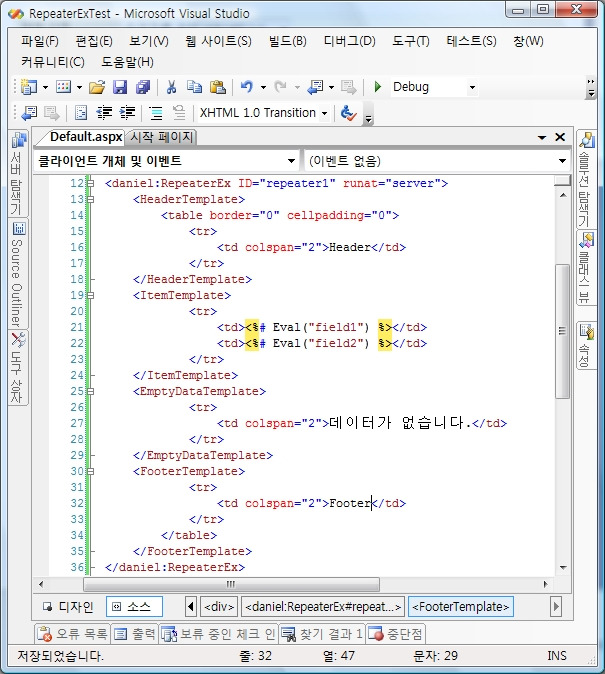The width and height of the screenshot is (605, 674).
Task: Select the Default.aspx document tab
Action: (x=85, y=137)
